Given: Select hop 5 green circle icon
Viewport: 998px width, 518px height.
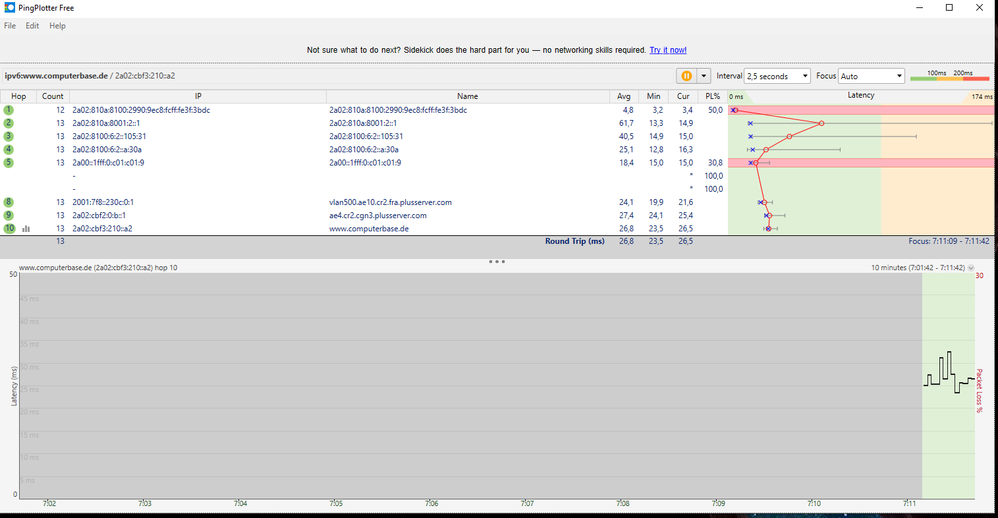Looking at the screenshot, I should (x=8, y=162).
